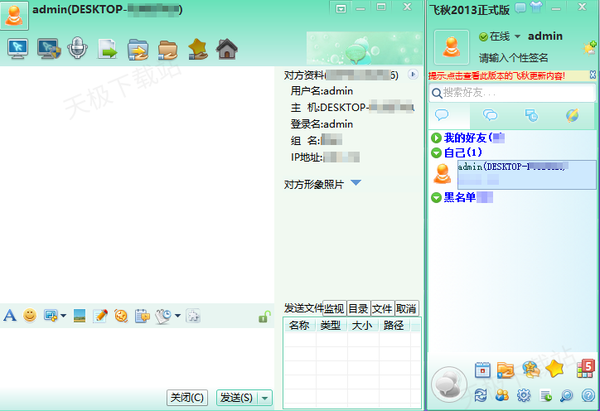
Task: Click the large grey chat bubbles main menu button
Action: pyautogui.click(x=449, y=384)
